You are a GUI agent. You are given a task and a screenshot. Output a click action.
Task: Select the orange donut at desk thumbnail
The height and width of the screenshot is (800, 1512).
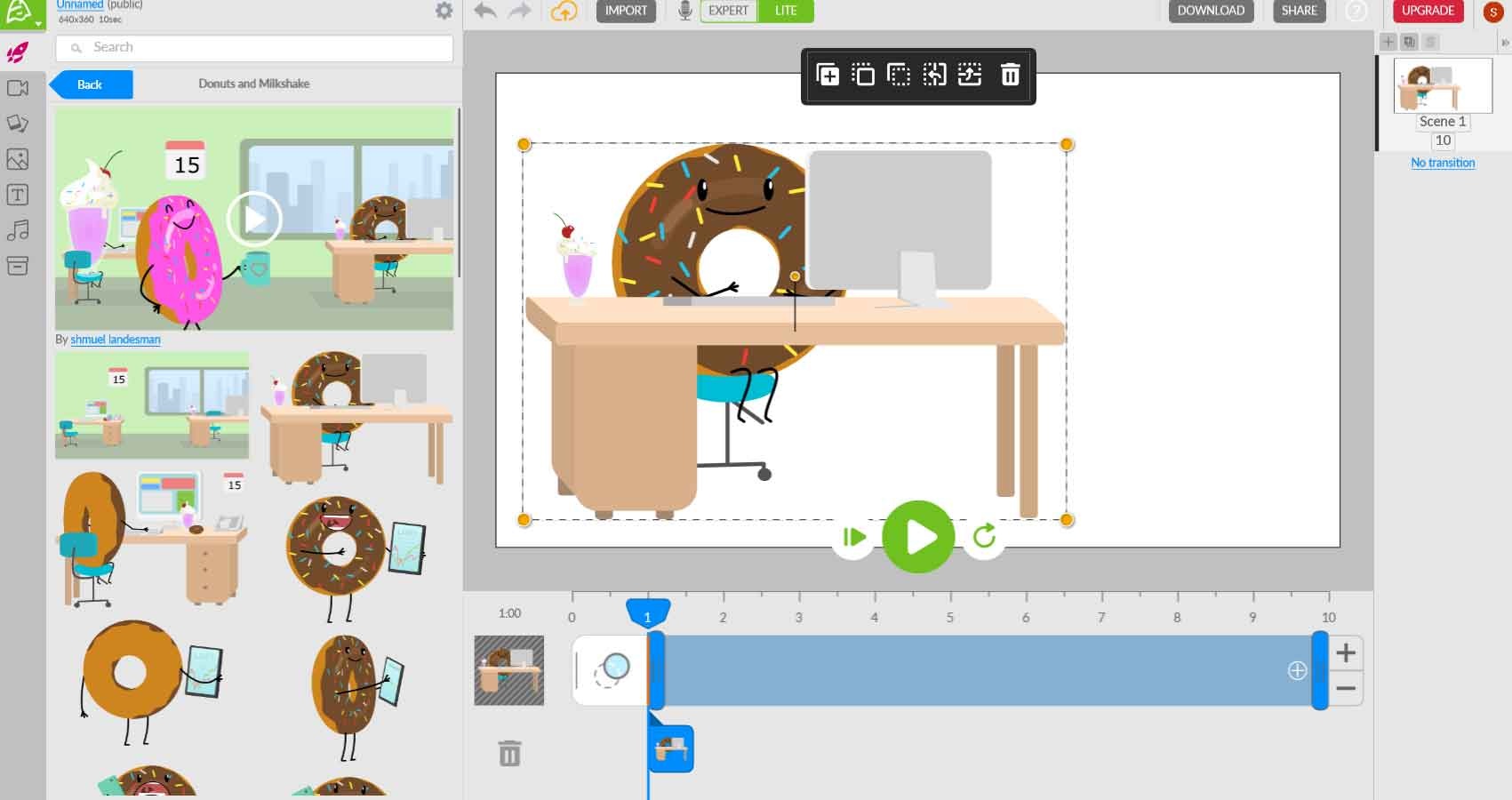[x=152, y=538]
